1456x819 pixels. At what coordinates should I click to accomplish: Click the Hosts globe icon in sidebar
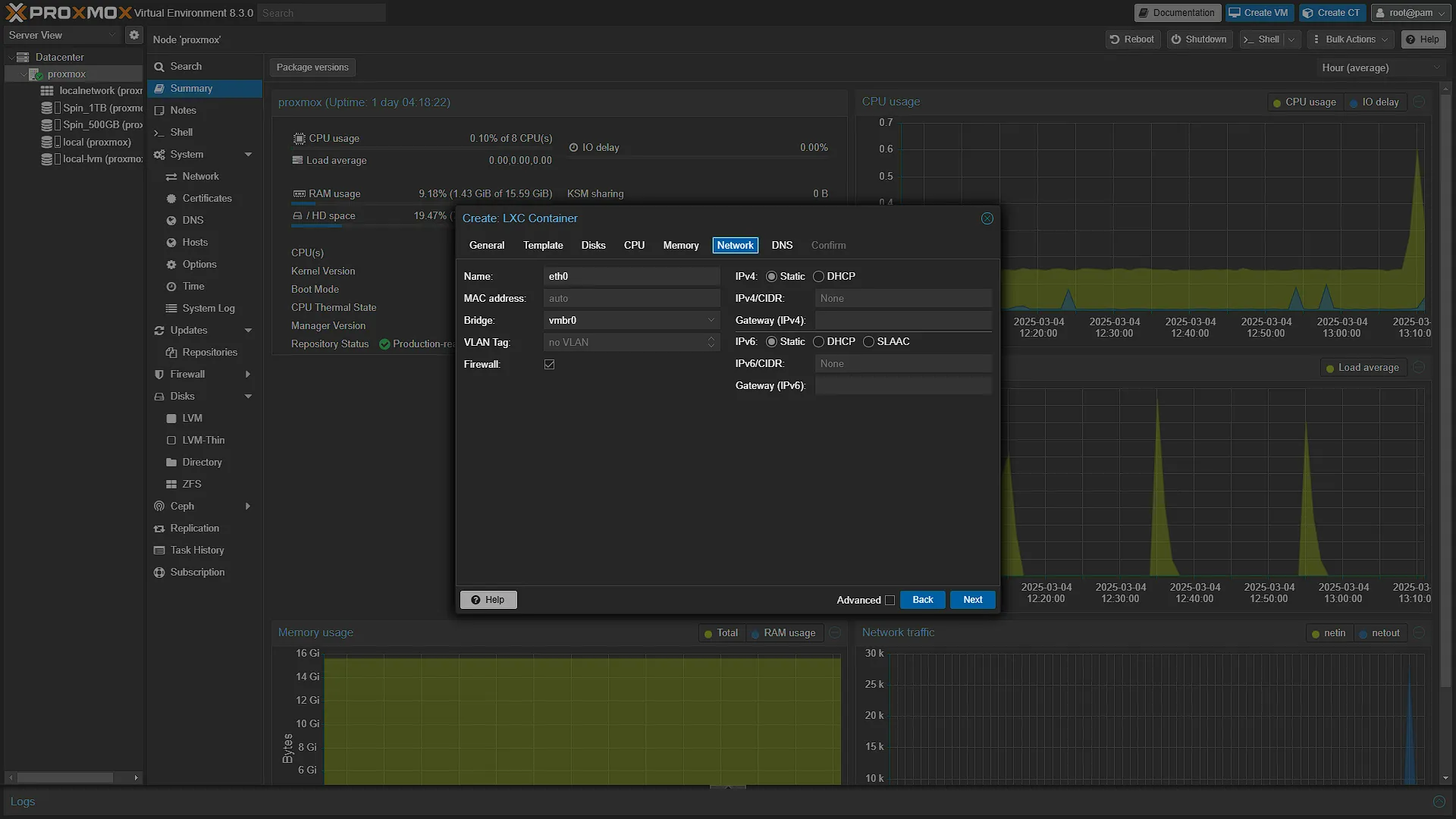171,243
